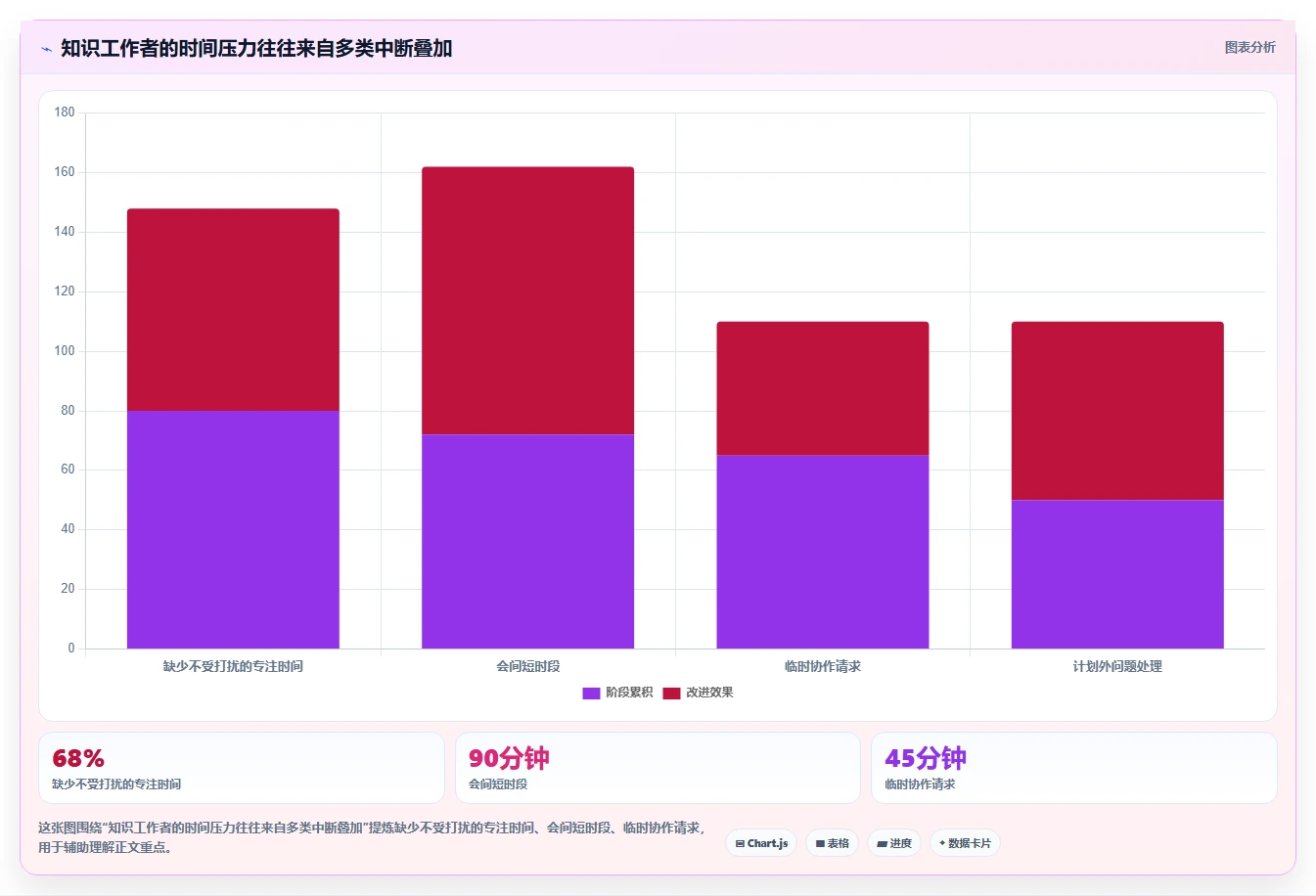The width and height of the screenshot is (1316, 896).
Task: Click the 会间短时段 caption under 90分钟
Action: tap(498, 784)
